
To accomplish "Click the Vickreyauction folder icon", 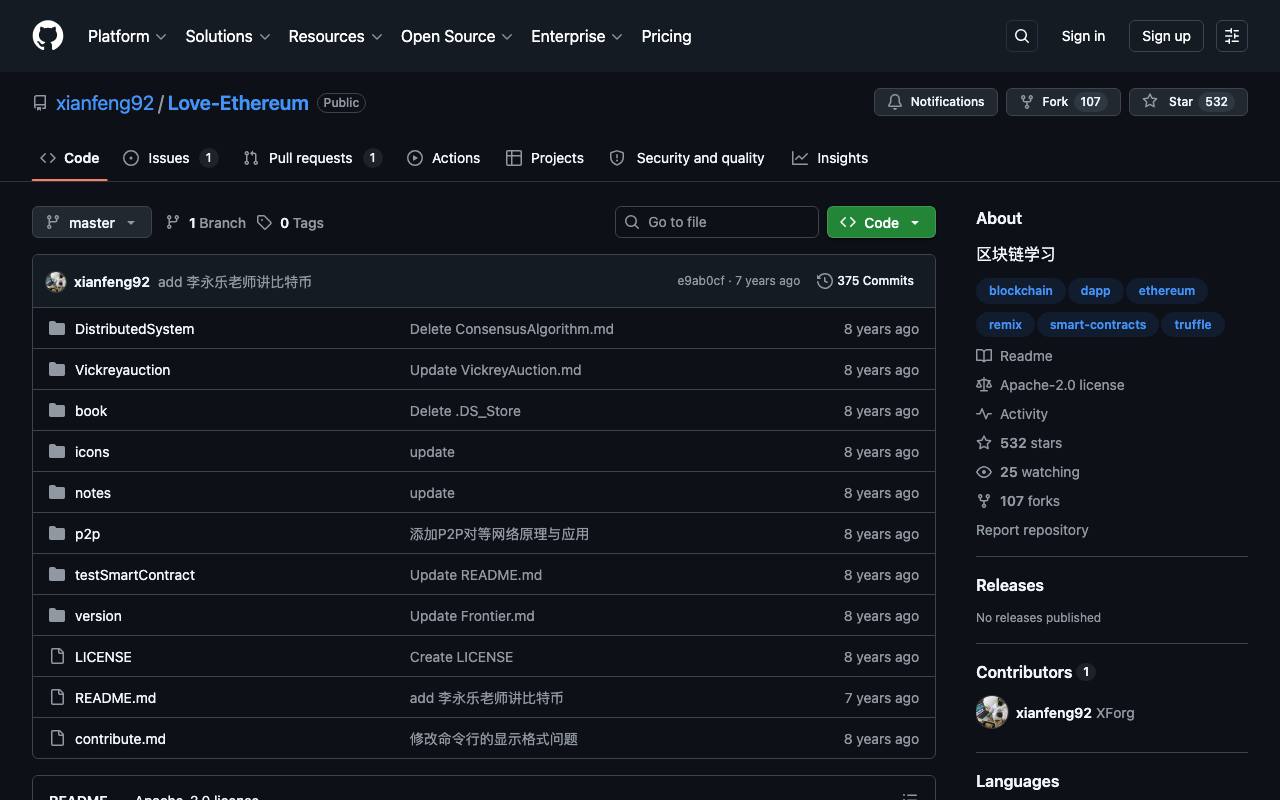I will coord(57,369).
